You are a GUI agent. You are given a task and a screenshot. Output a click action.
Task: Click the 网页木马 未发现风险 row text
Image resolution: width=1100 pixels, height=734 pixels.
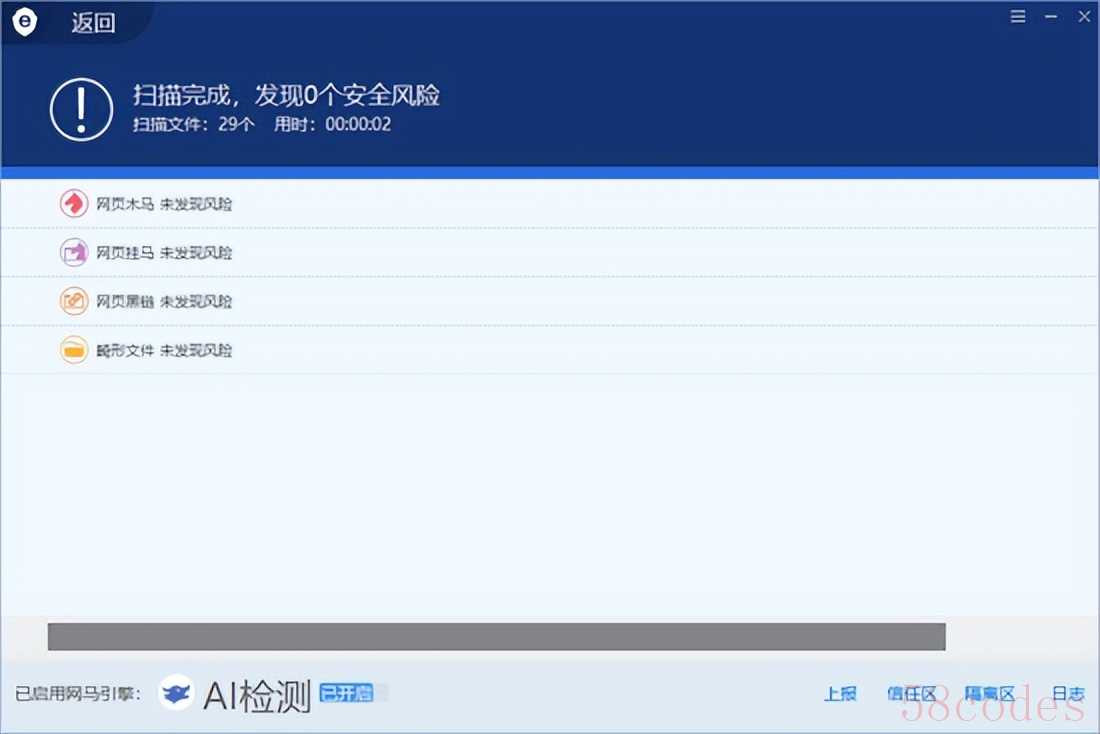(x=164, y=204)
